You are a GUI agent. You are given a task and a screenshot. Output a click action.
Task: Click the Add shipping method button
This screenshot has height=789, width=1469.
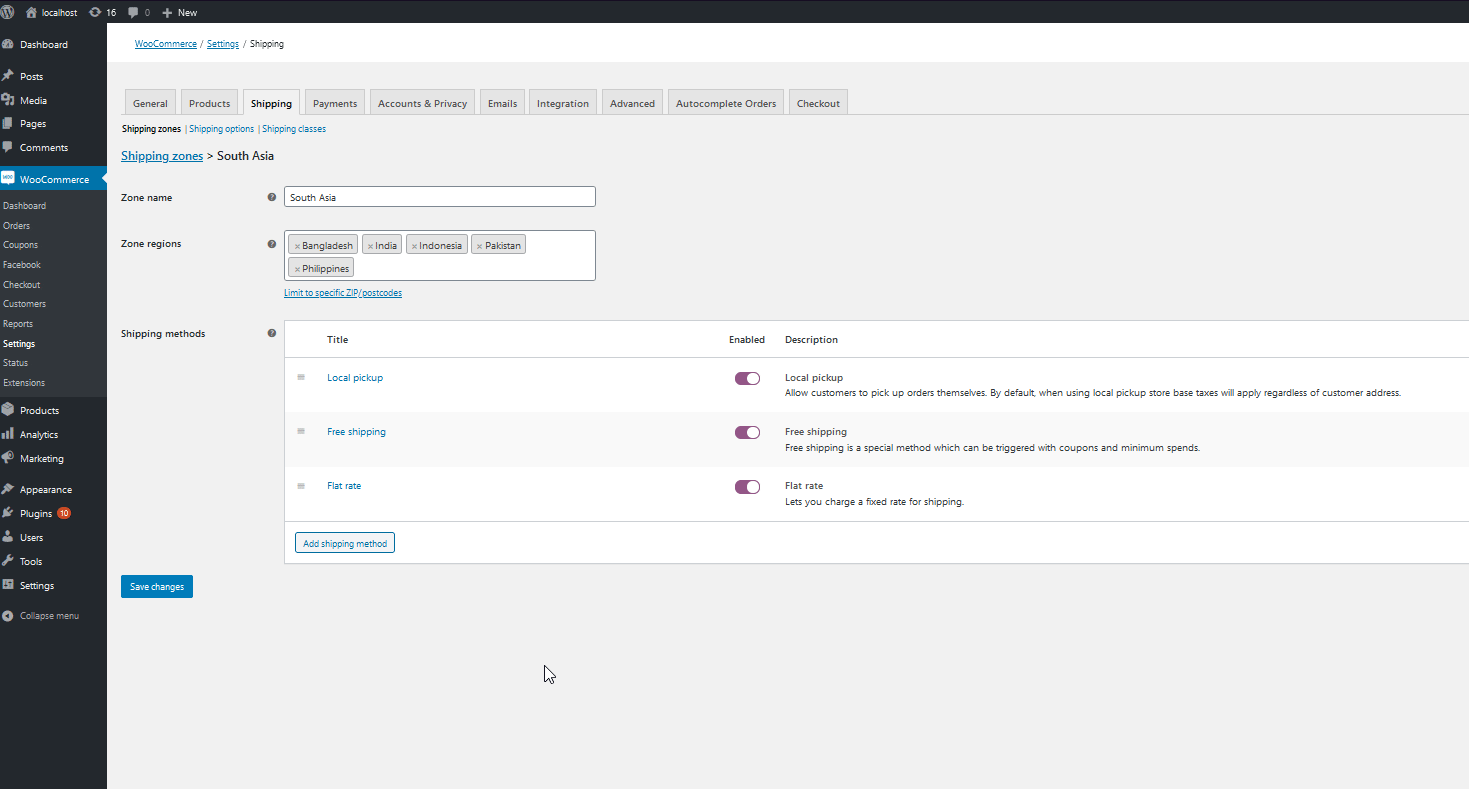pos(345,543)
